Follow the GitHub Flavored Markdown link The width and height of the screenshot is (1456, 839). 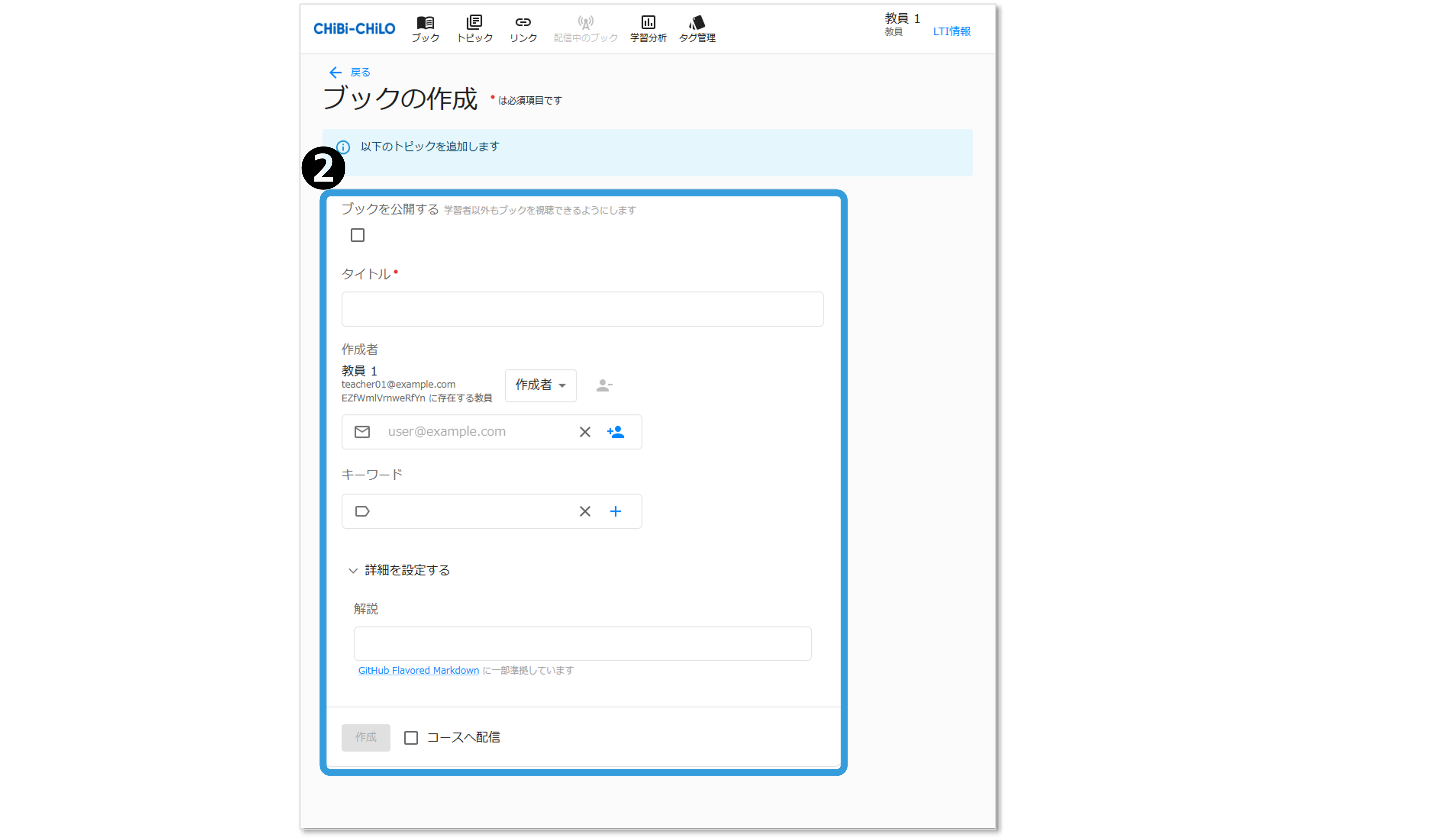pyautogui.click(x=419, y=670)
